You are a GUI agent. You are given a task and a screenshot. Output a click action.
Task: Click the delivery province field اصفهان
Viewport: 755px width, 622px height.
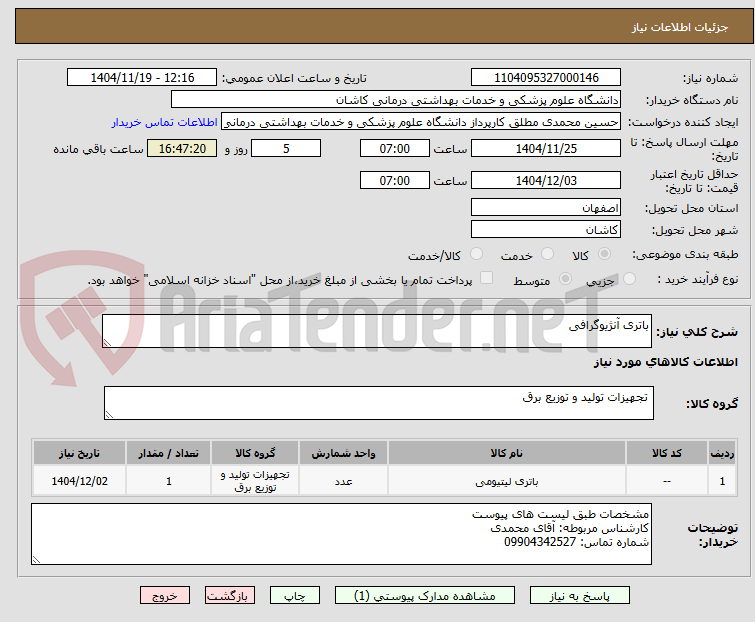[546, 207]
